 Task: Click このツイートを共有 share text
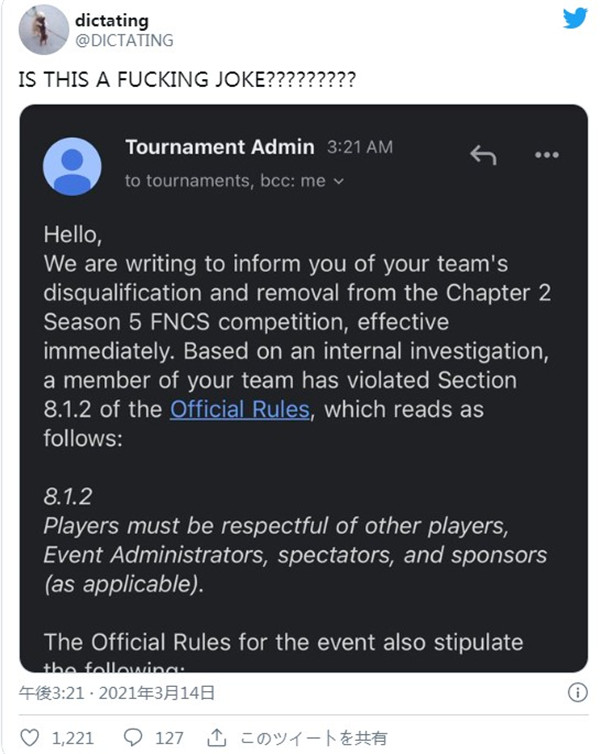313,738
